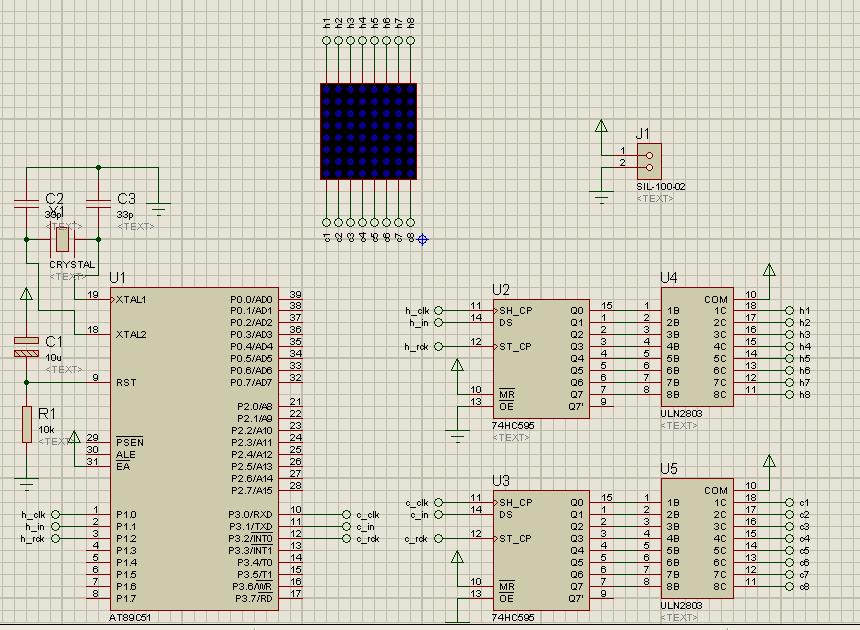The image size is (860, 630).
Task: Click the C1 10u electrolytic capacitor
Action: click(x=26, y=347)
